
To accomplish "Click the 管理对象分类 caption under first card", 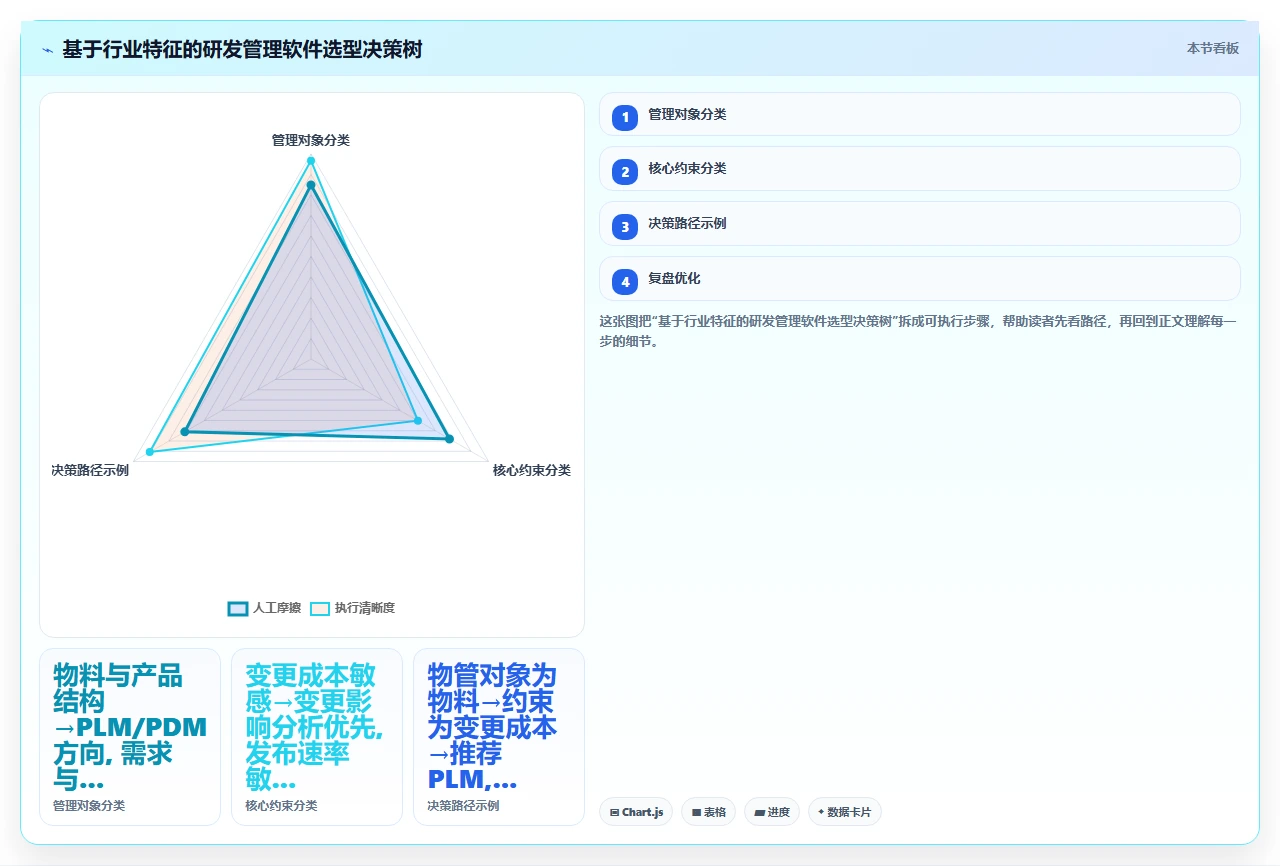I will (89, 806).
